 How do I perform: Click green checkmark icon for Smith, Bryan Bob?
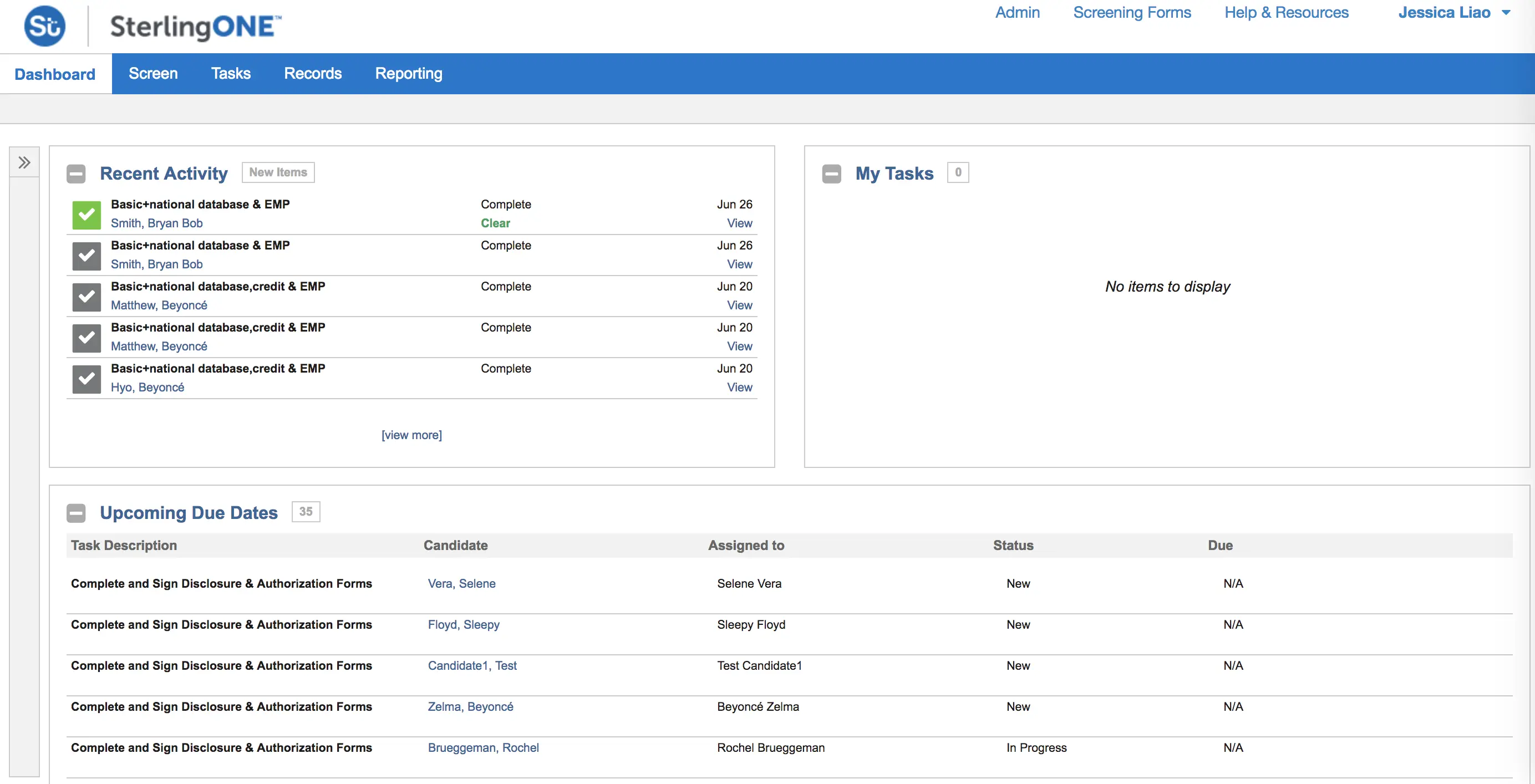pos(87,215)
